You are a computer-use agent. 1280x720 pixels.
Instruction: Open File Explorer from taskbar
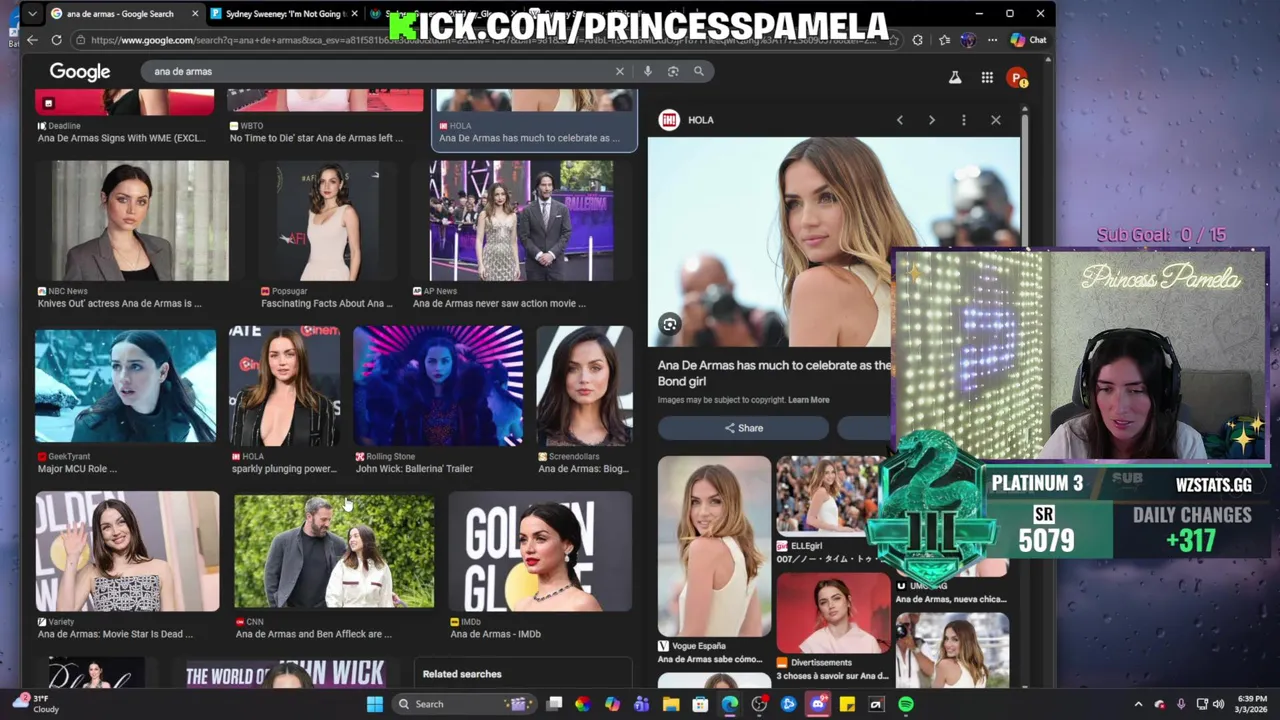(671, 704)
